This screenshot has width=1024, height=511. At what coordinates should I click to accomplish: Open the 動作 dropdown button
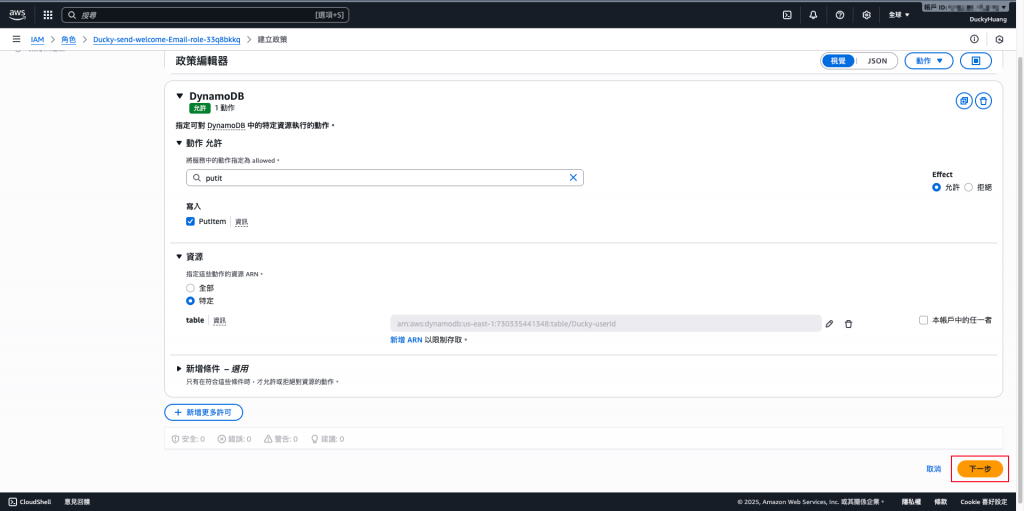coord(929,61)
